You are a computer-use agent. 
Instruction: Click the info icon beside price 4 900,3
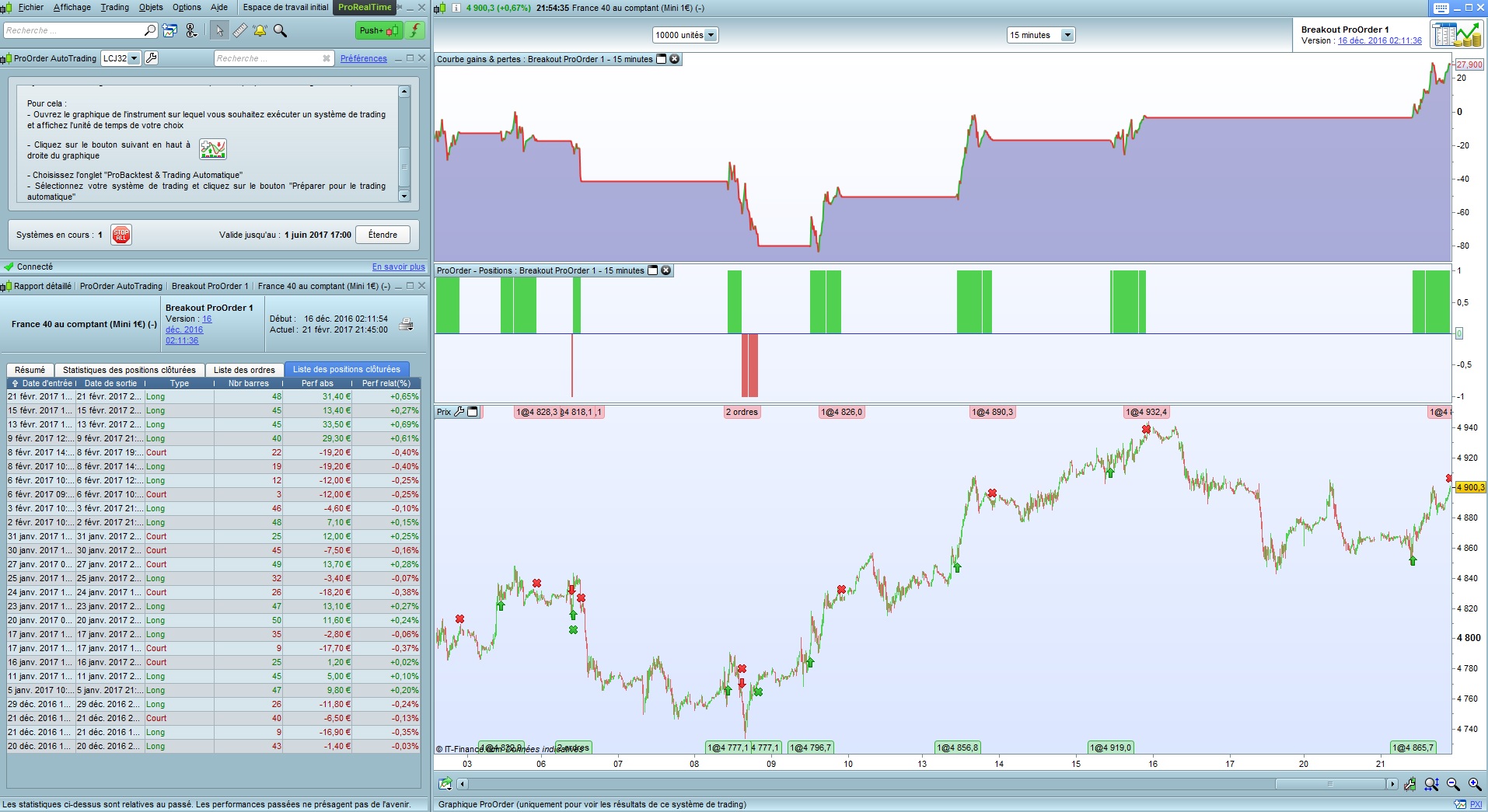coord(456,8)
